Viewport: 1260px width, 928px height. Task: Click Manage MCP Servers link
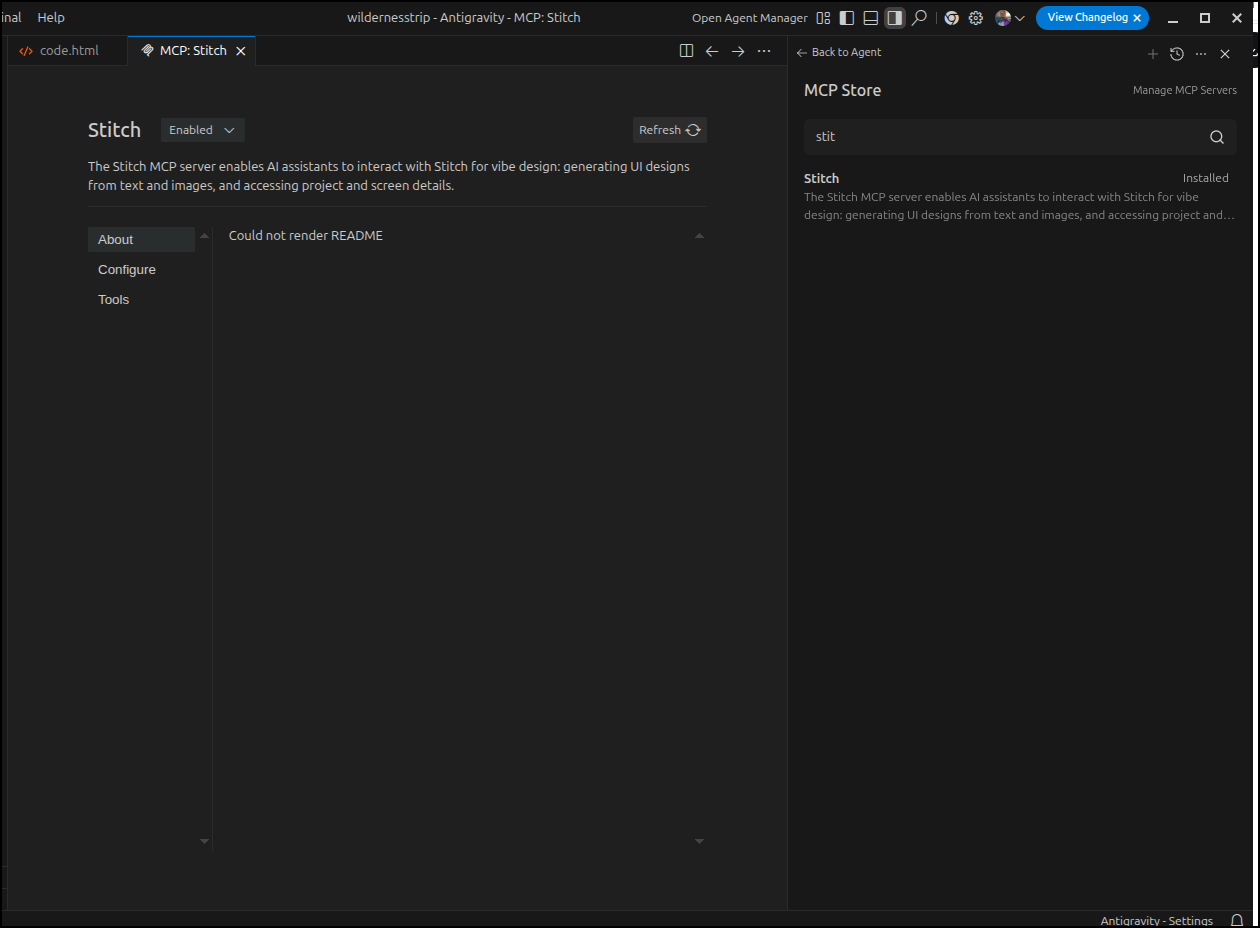click(x=1184, y=90)
